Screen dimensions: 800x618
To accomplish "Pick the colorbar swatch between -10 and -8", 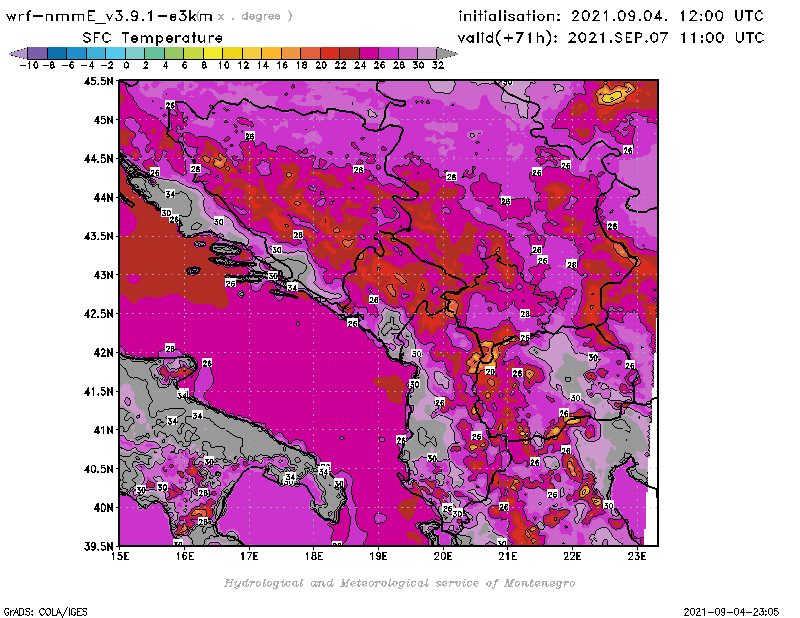I will click(x=38, y=53).
